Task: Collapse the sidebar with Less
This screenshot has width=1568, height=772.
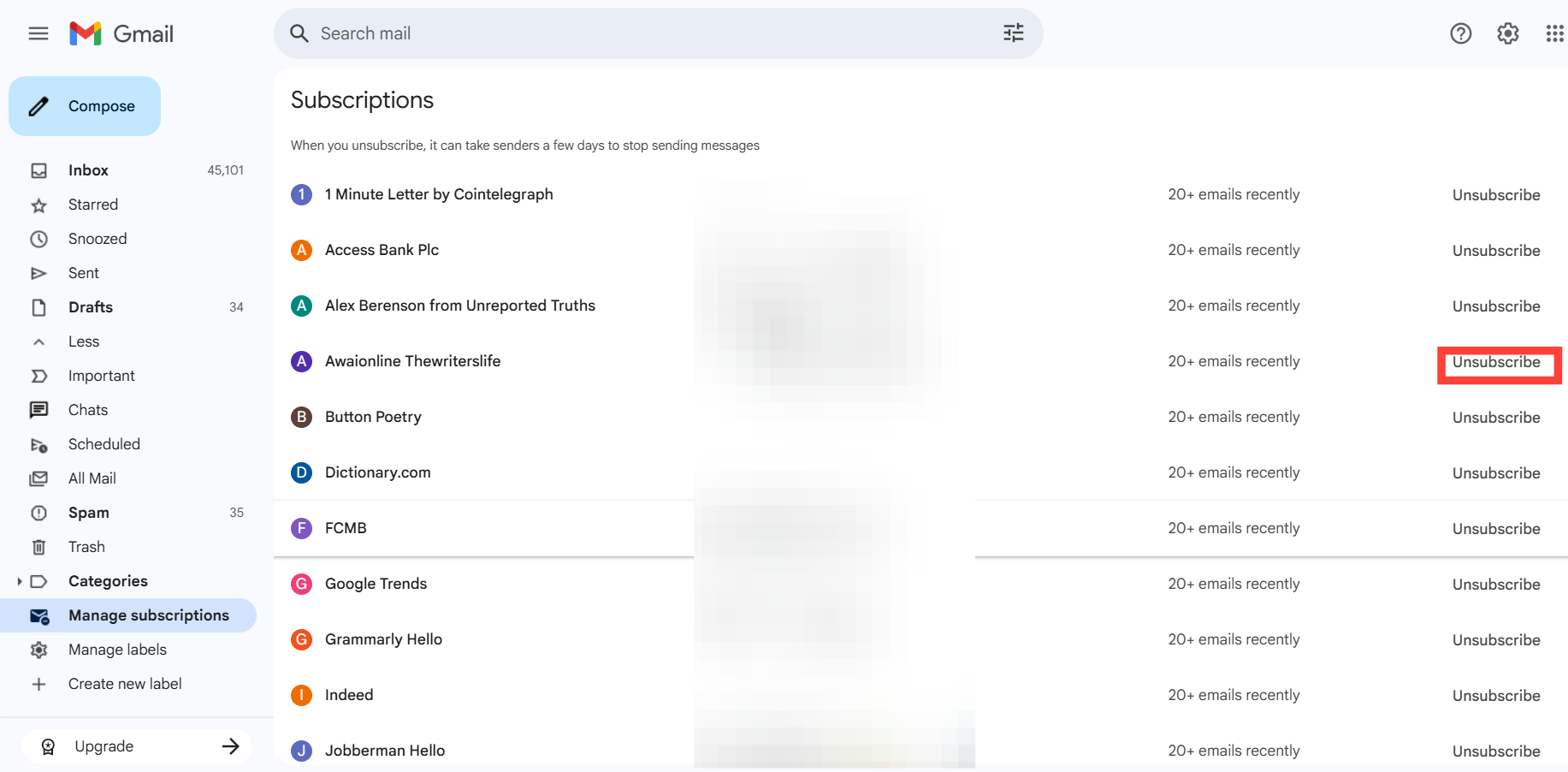Action: pos(84,341)
